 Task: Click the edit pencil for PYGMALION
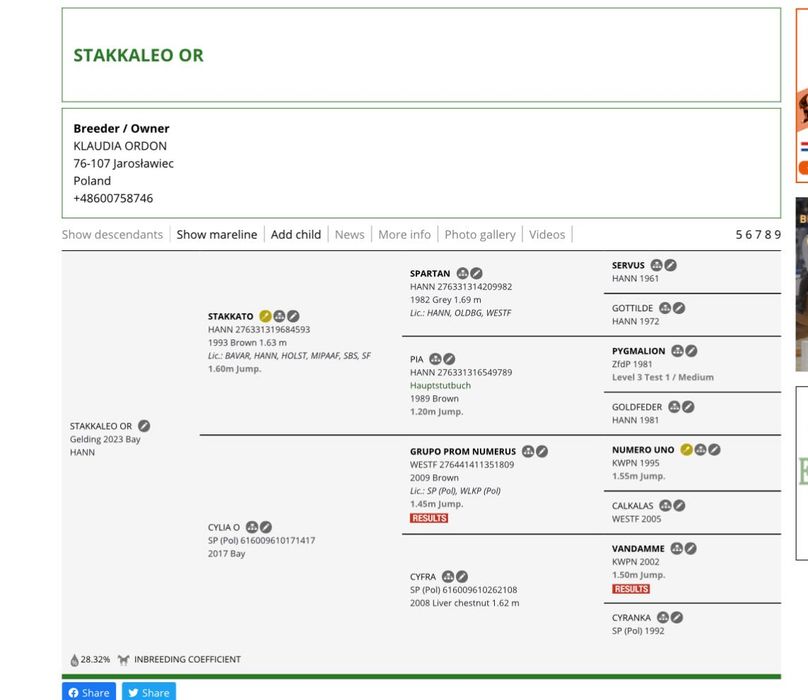tap(692, 351)
